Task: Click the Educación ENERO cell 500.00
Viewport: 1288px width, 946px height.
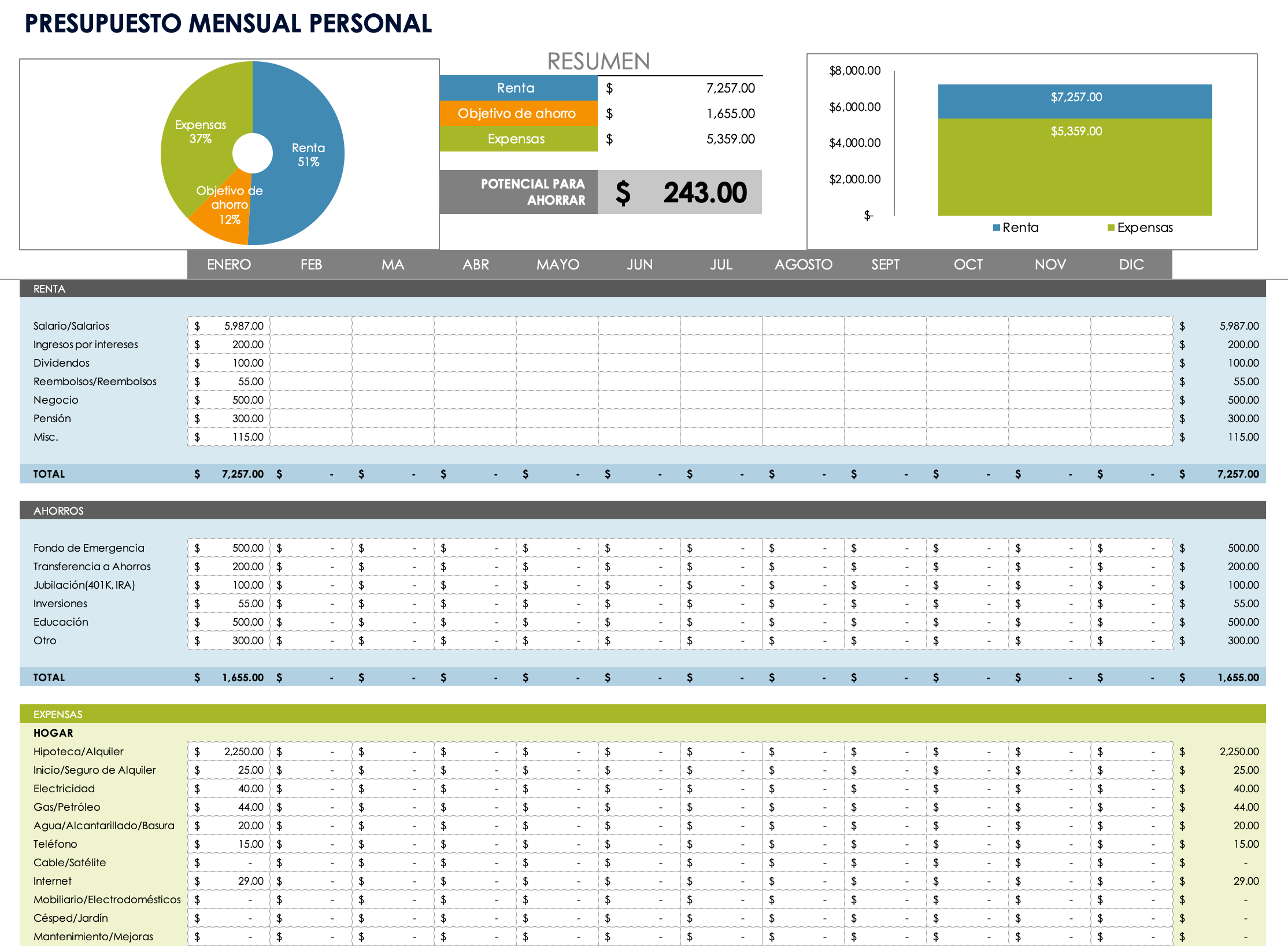Action: pos(229,622)
